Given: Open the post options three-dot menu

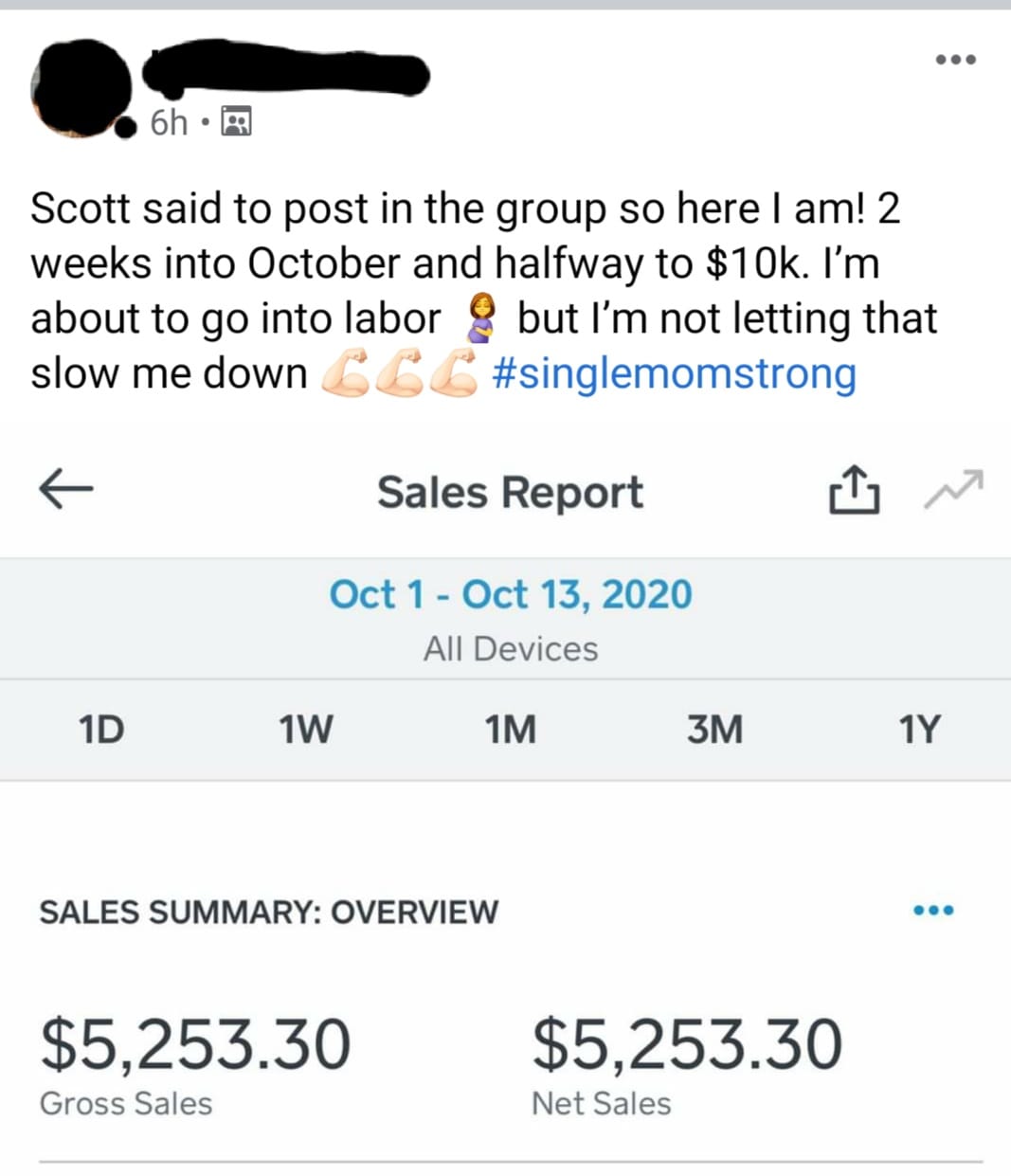Looking at the screenshot, I should pos(955,60).
